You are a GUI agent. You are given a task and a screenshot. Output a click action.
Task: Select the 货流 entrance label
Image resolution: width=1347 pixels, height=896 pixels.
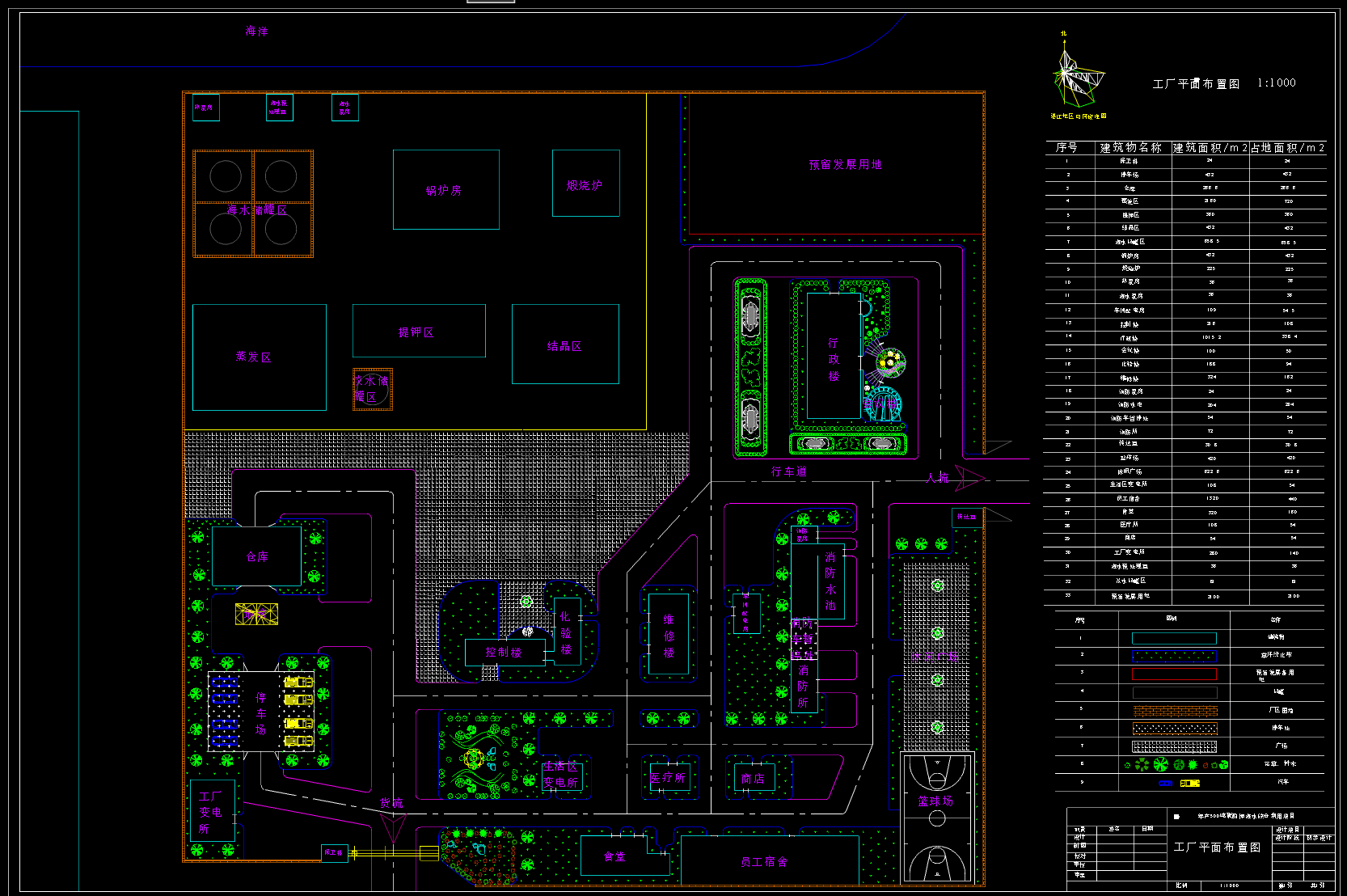[x=391, y=803]
